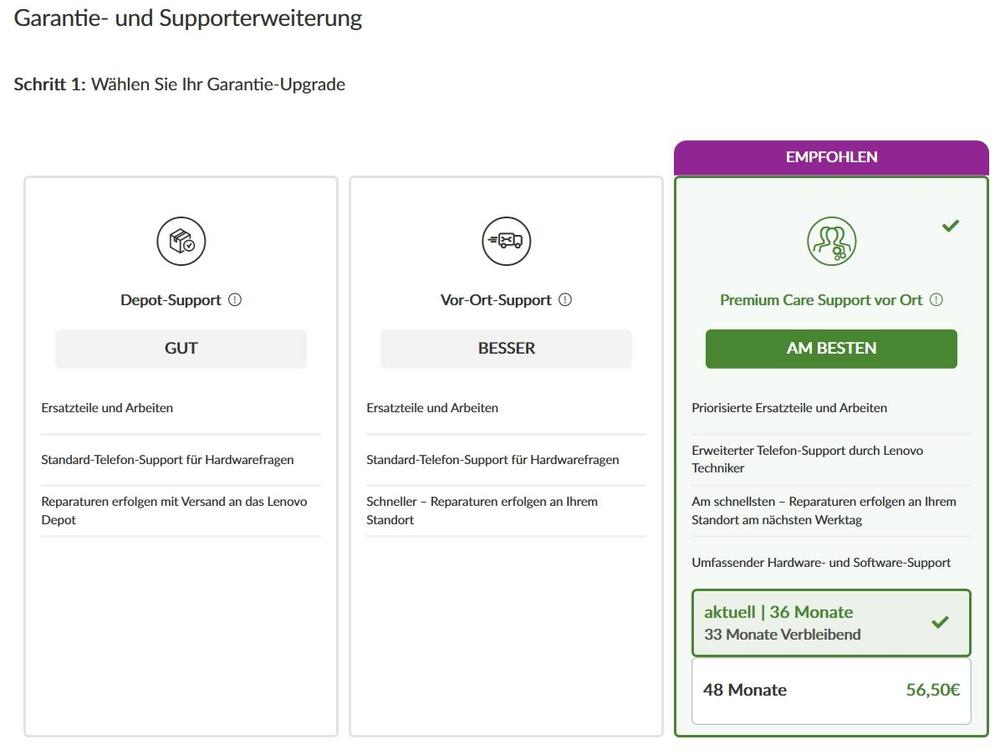Screen dimensions: 1000x750
Task: Select the BESSER warranty tier button
Action: click(506, 348)
